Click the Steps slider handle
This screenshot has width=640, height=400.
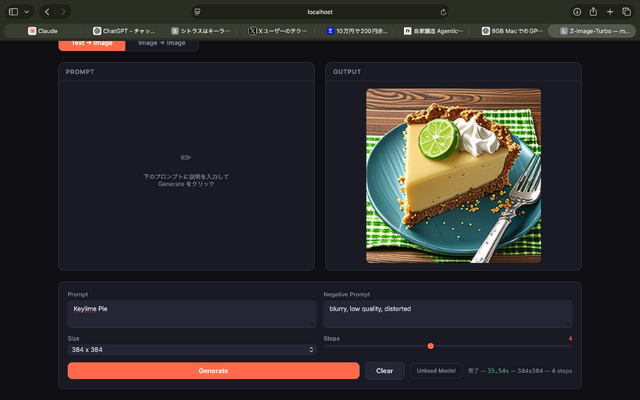430,346
